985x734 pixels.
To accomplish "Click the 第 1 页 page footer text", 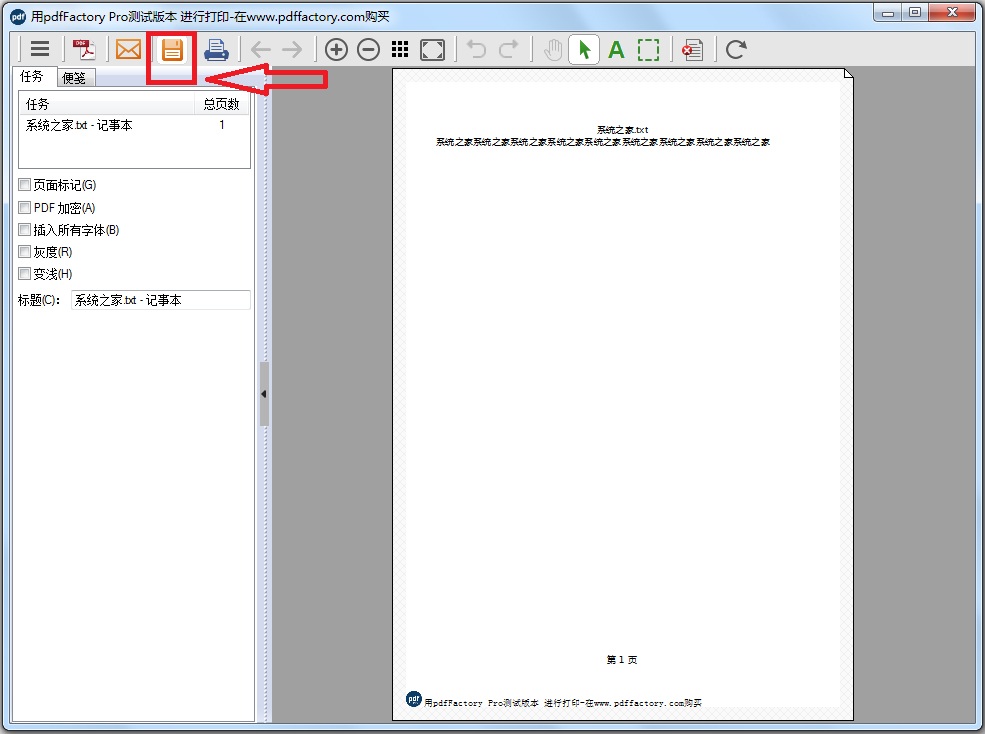I will (622, 659).
